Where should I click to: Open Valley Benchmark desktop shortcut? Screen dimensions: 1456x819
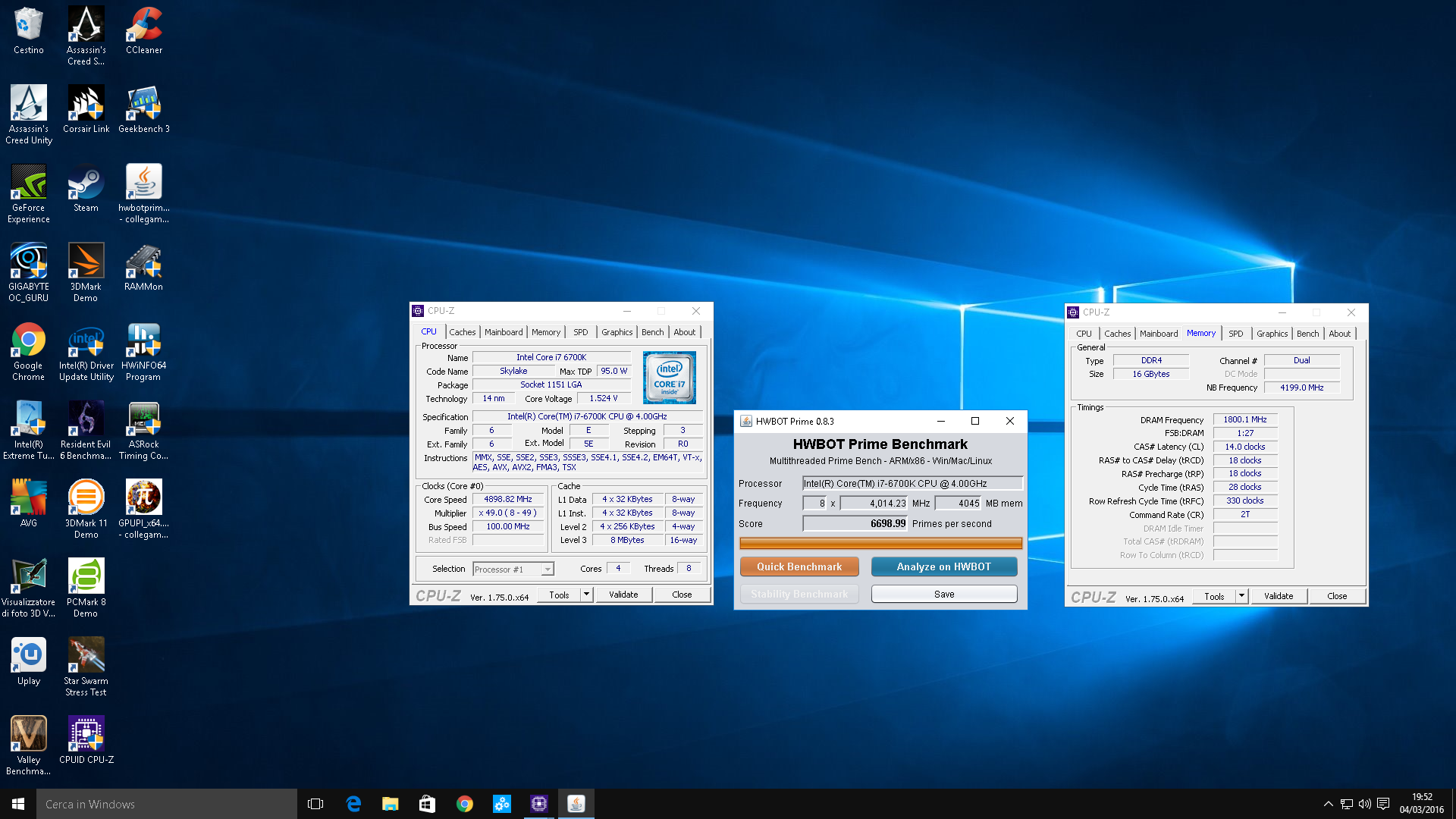click(x=28, y=745)
